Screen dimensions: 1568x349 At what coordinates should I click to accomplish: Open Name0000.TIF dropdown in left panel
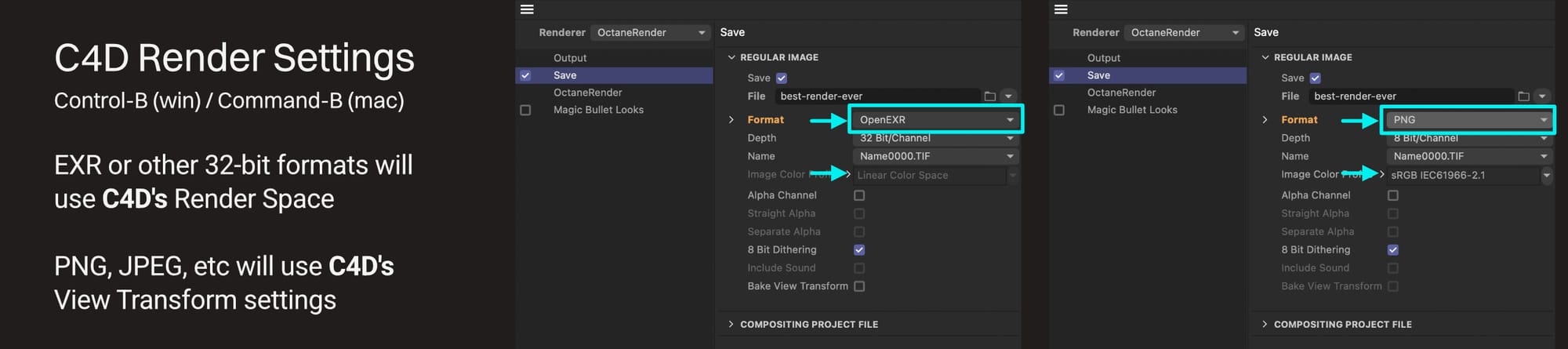pos(936,156)
